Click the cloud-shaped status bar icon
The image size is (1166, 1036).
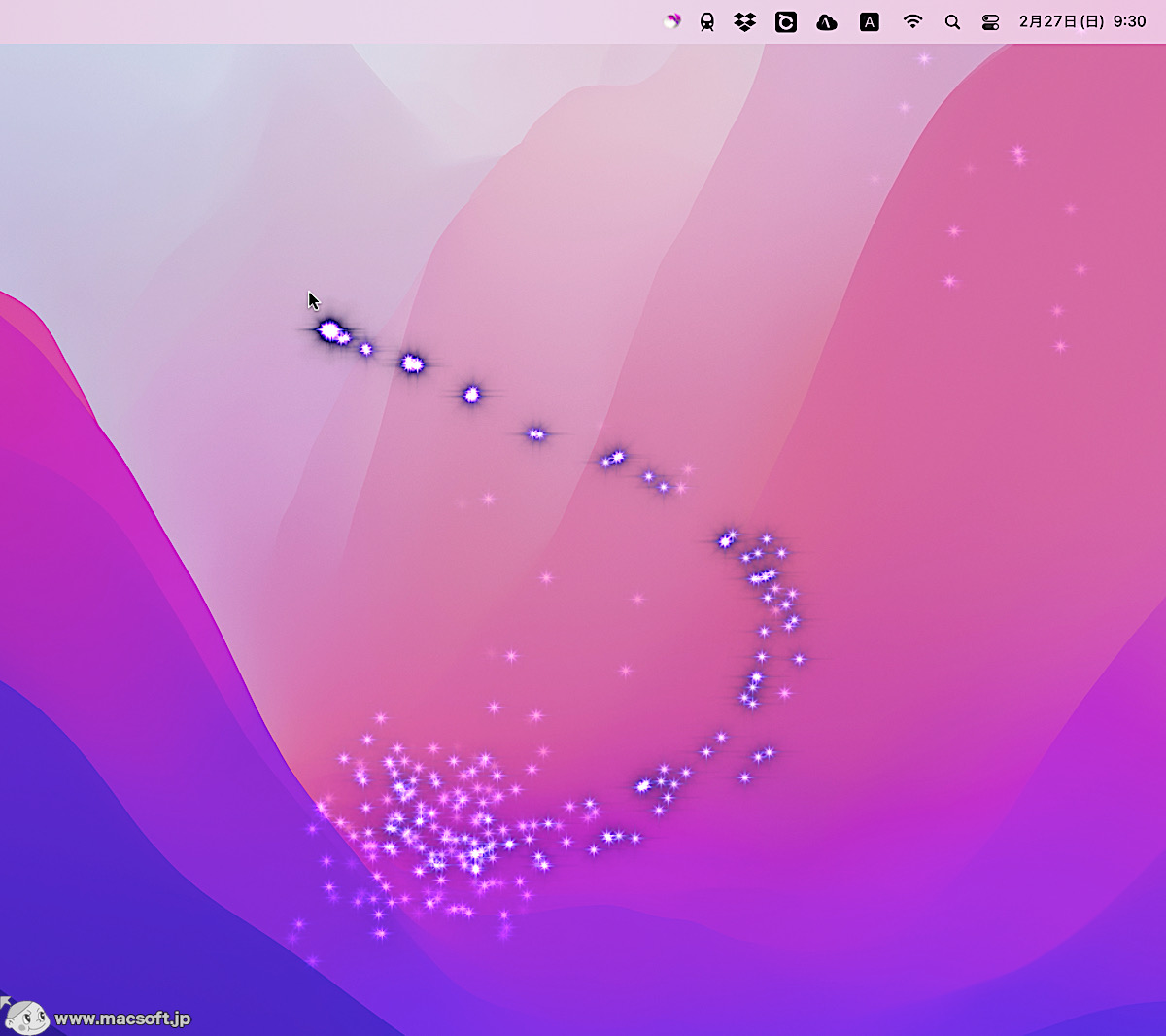point(827,21)
